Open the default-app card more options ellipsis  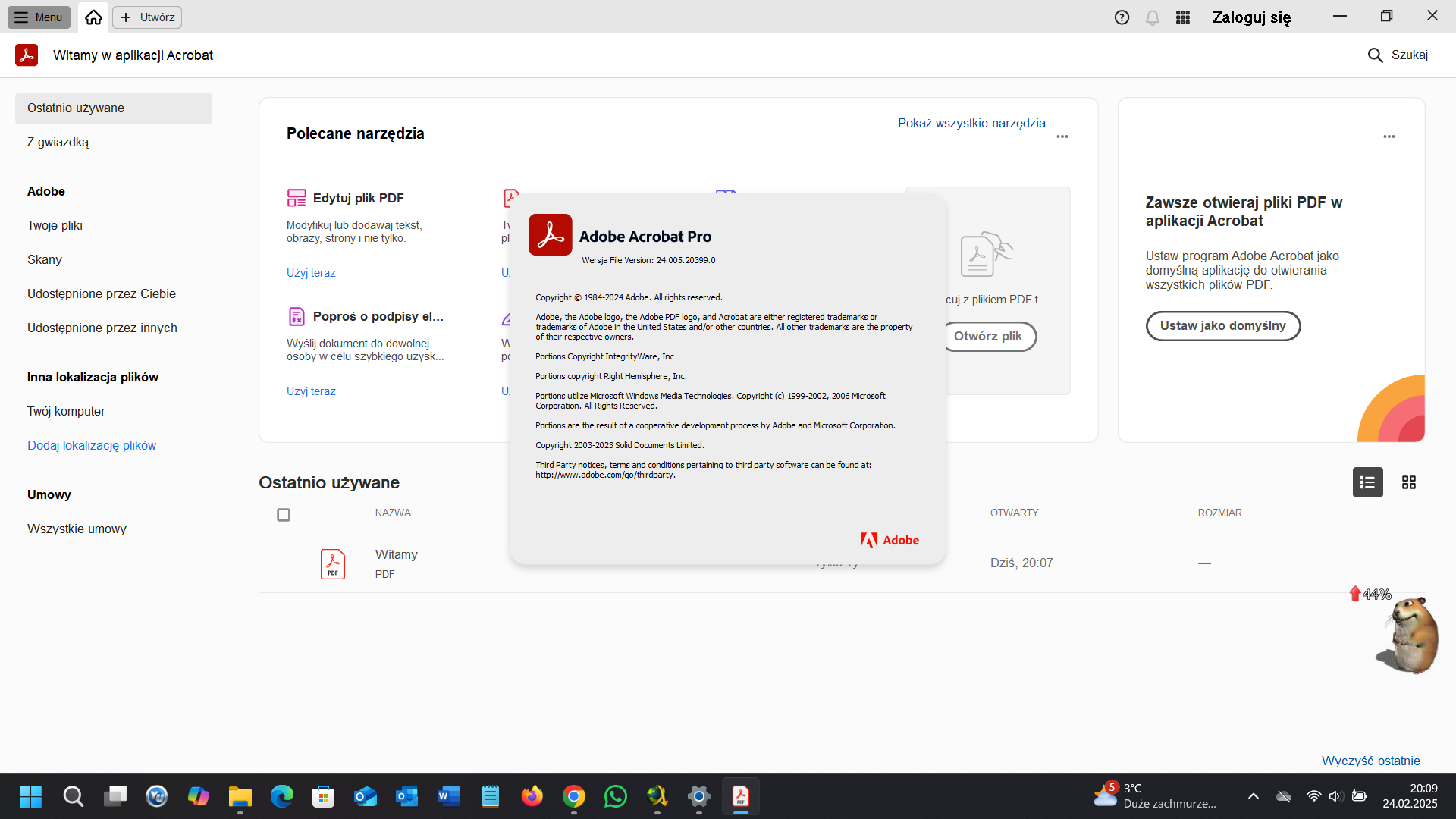point(1389,137)
